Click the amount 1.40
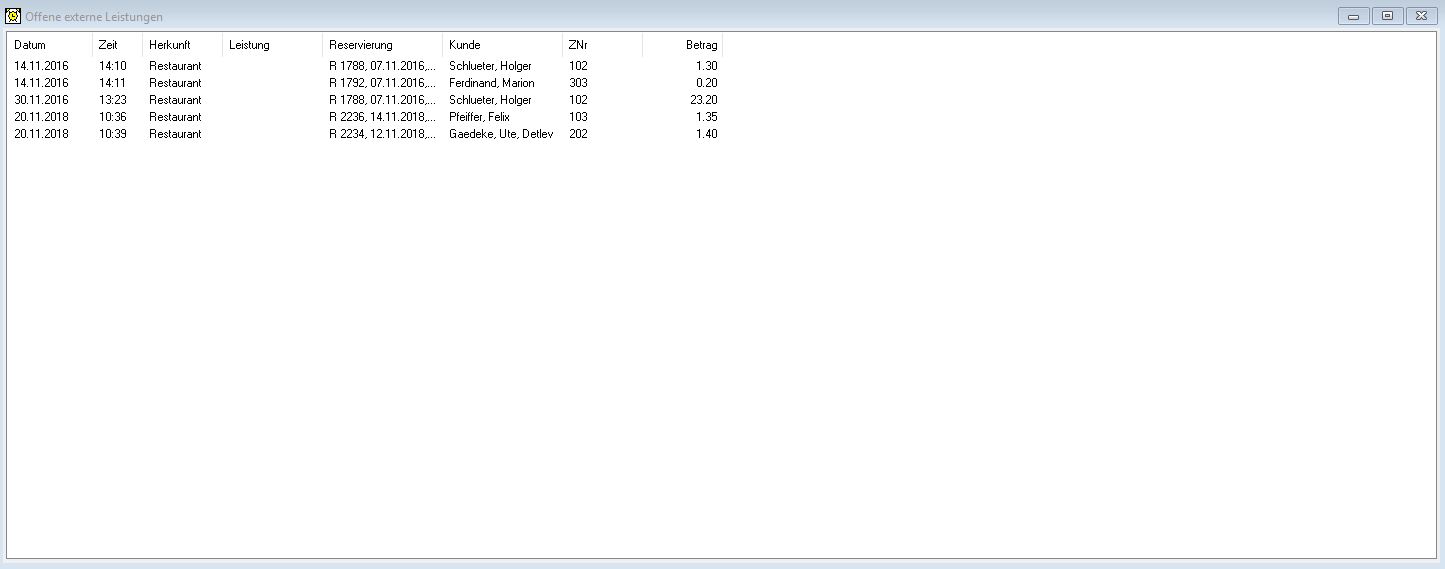Image resolution: width=1445 pixels, height=569 pixels. pos(707,134)
